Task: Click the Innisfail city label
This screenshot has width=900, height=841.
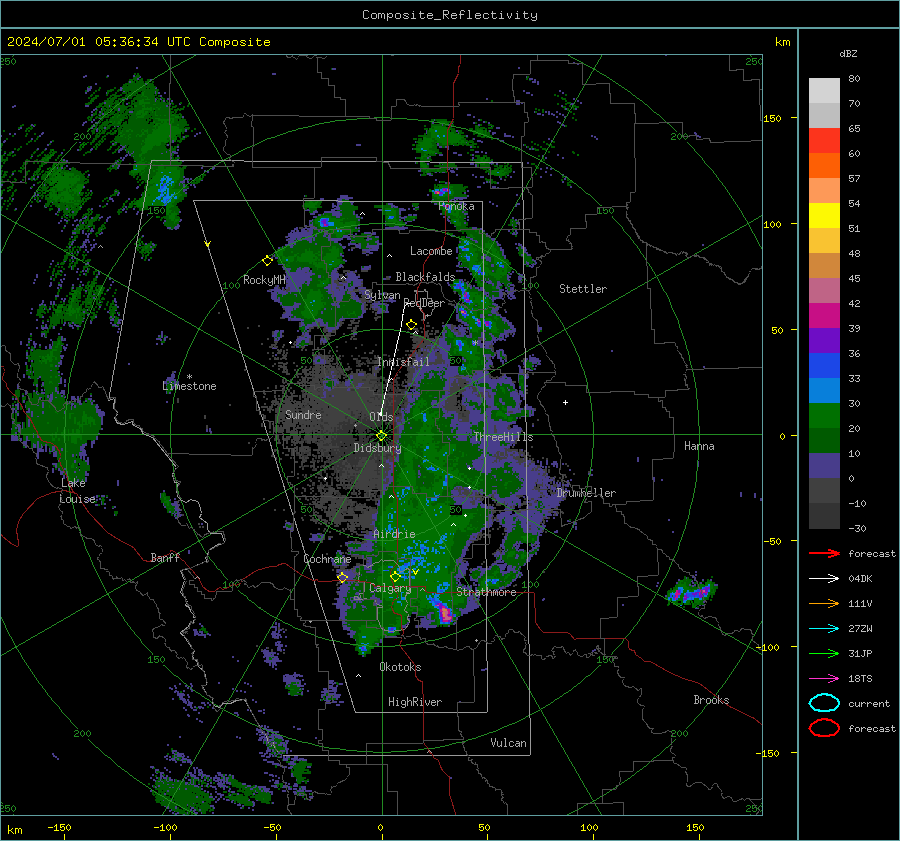Action: 404,362
